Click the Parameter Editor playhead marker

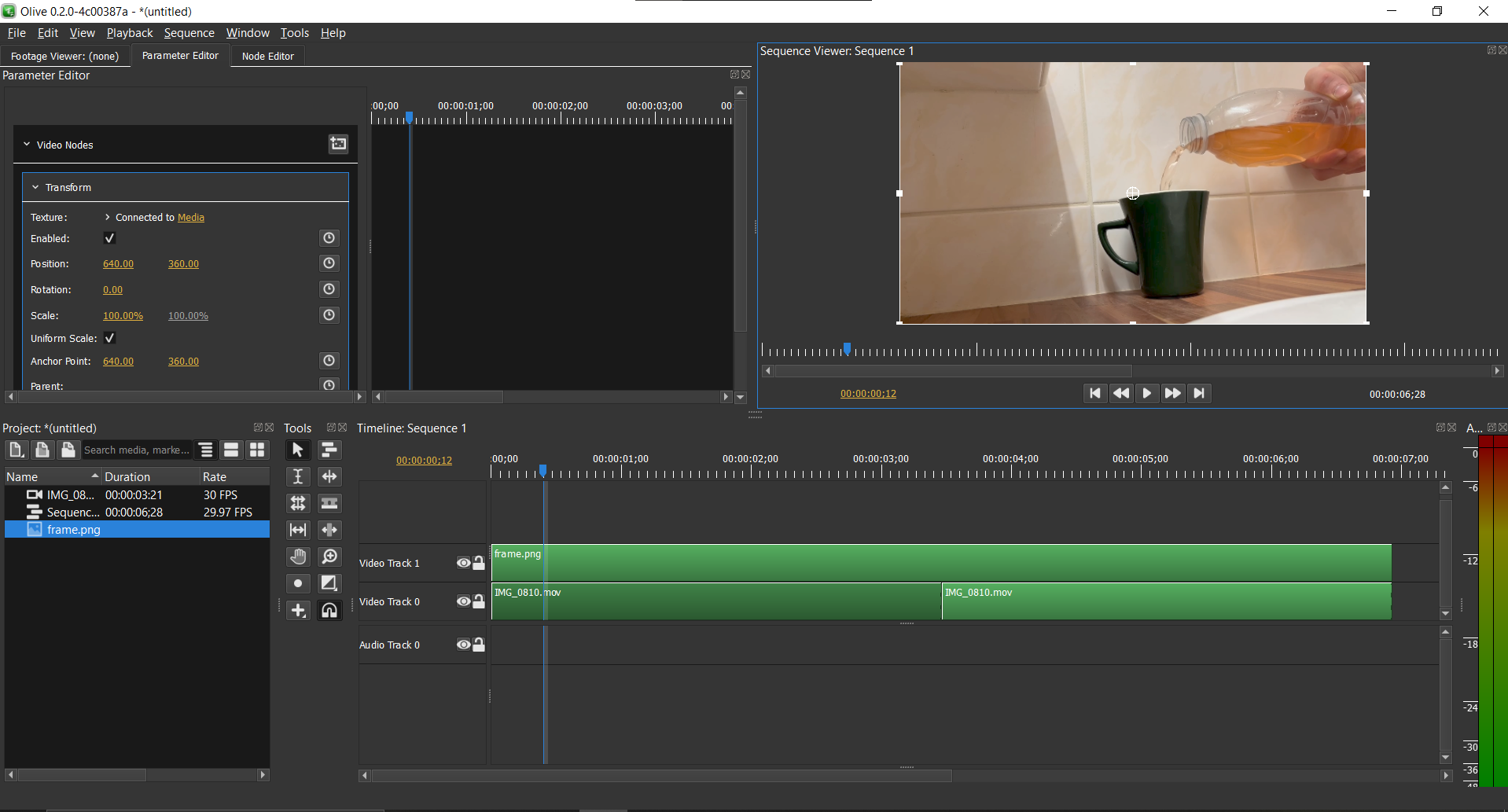[409, 117]
